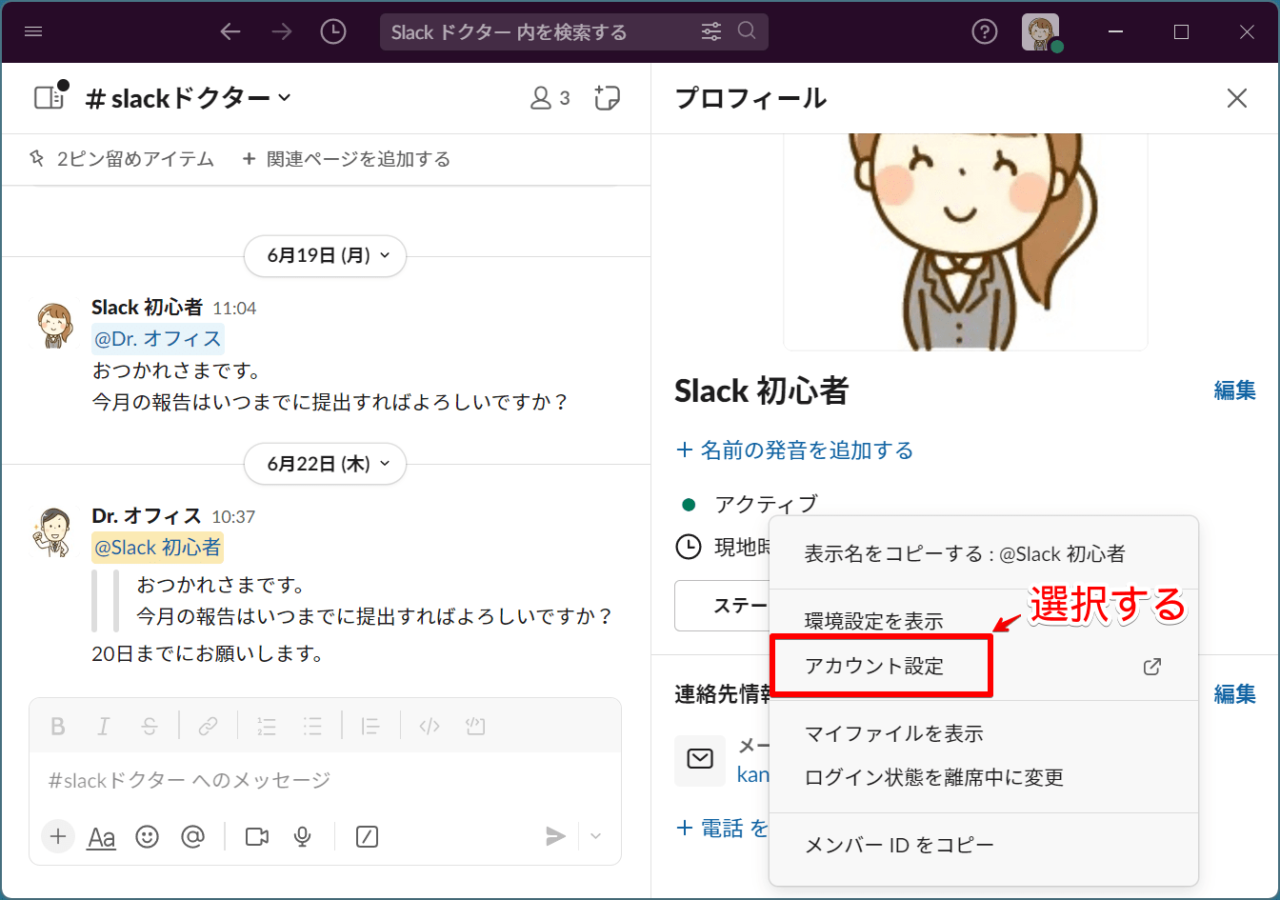Insert a bulleted list in composer
This screenshot has width=1280, height=900.
tap(312, 726)
